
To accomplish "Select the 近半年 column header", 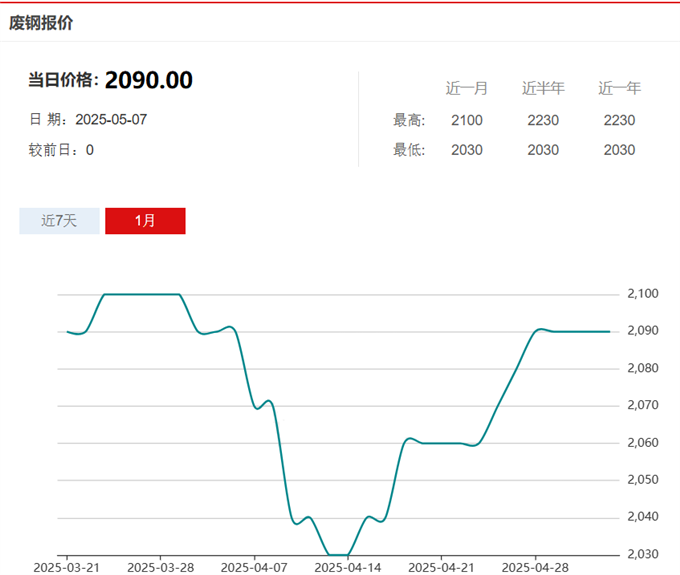I will pos(543,88).
